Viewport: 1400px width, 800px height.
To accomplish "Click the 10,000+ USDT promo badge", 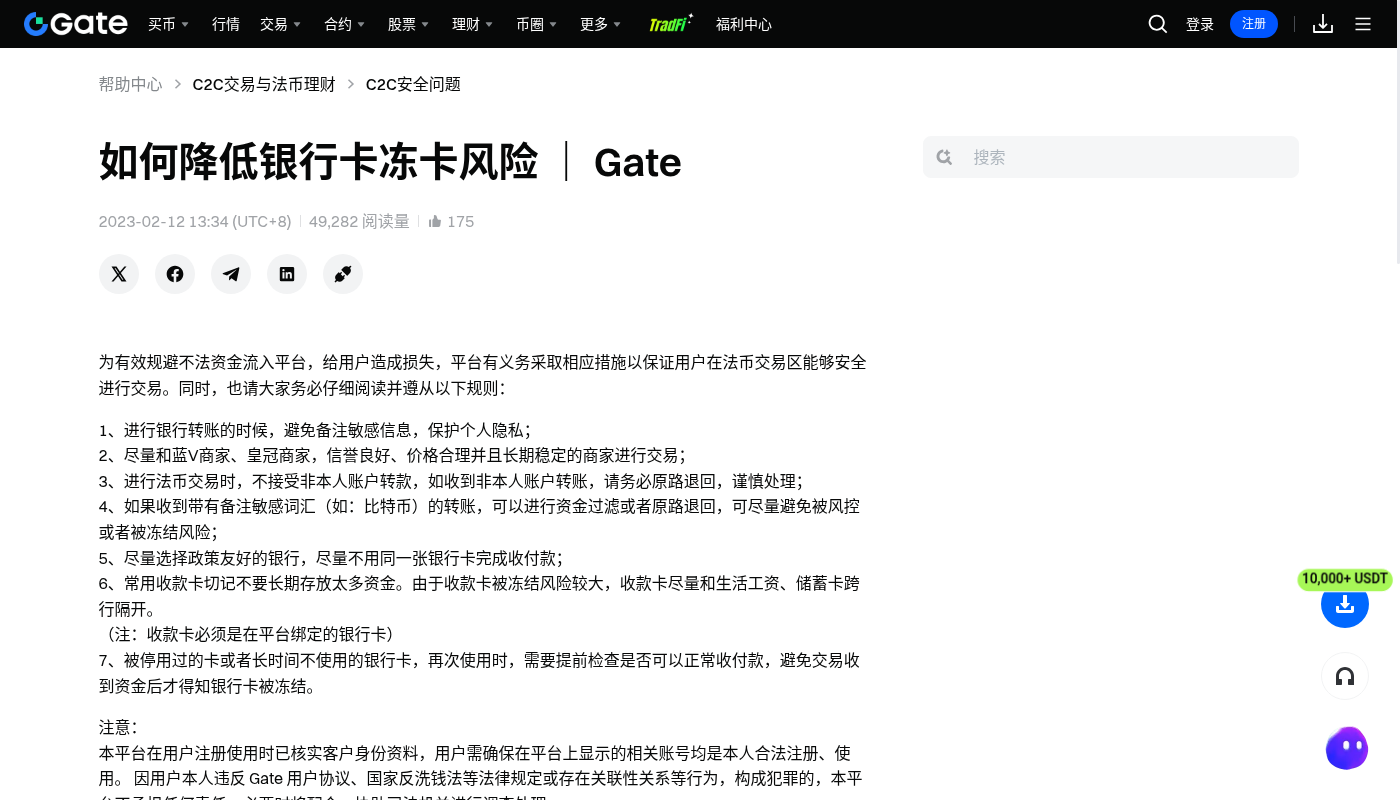I will click(x=1345, y=579).
